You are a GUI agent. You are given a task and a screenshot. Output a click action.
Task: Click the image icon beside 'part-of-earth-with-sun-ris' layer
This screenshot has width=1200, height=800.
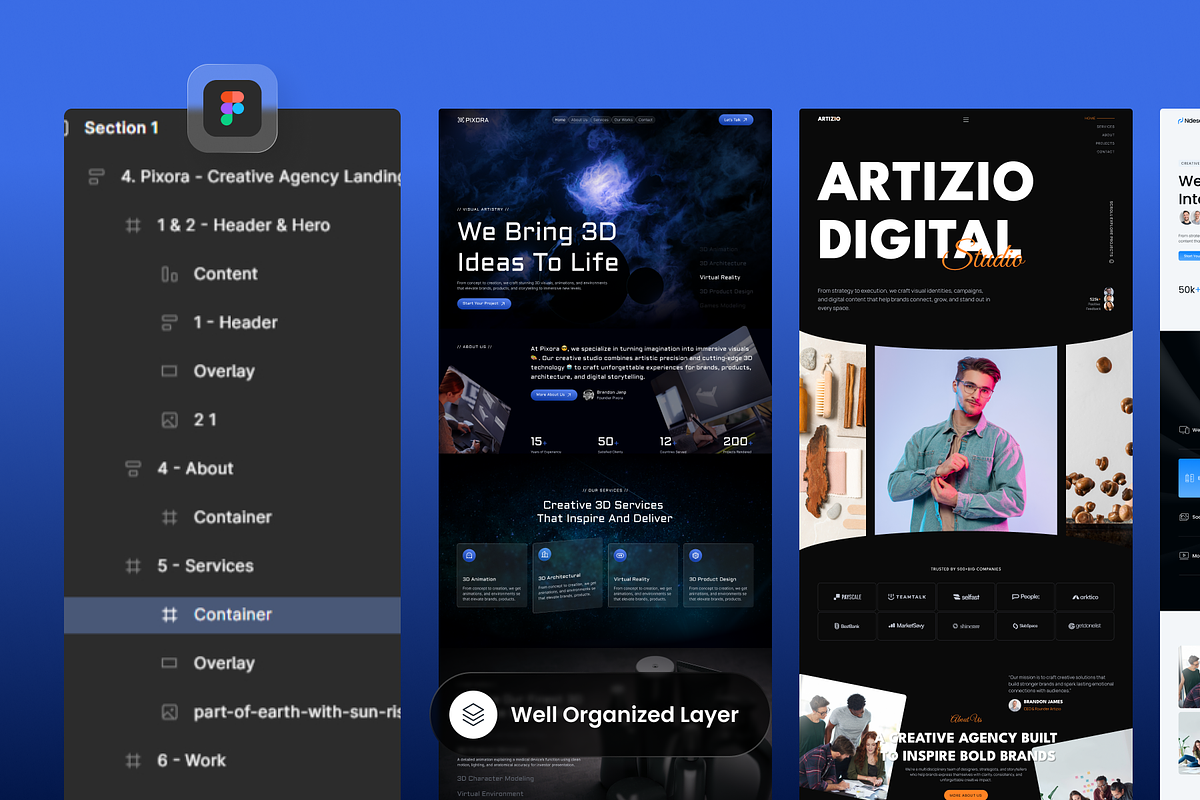[170, 712]
